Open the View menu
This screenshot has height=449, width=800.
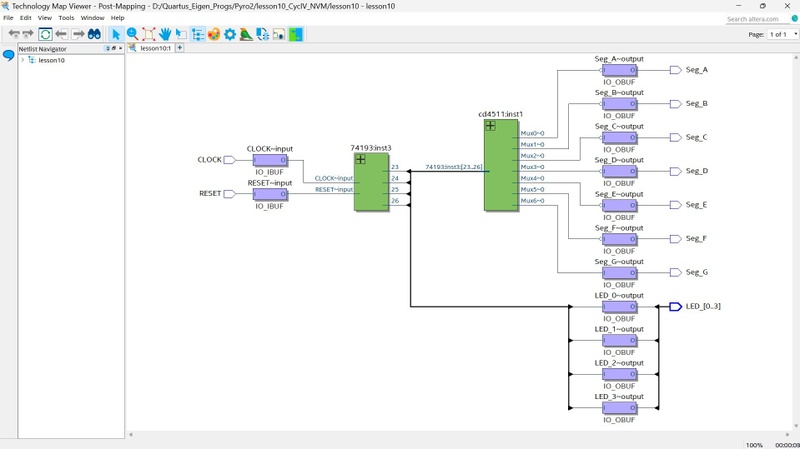point(45,17)
